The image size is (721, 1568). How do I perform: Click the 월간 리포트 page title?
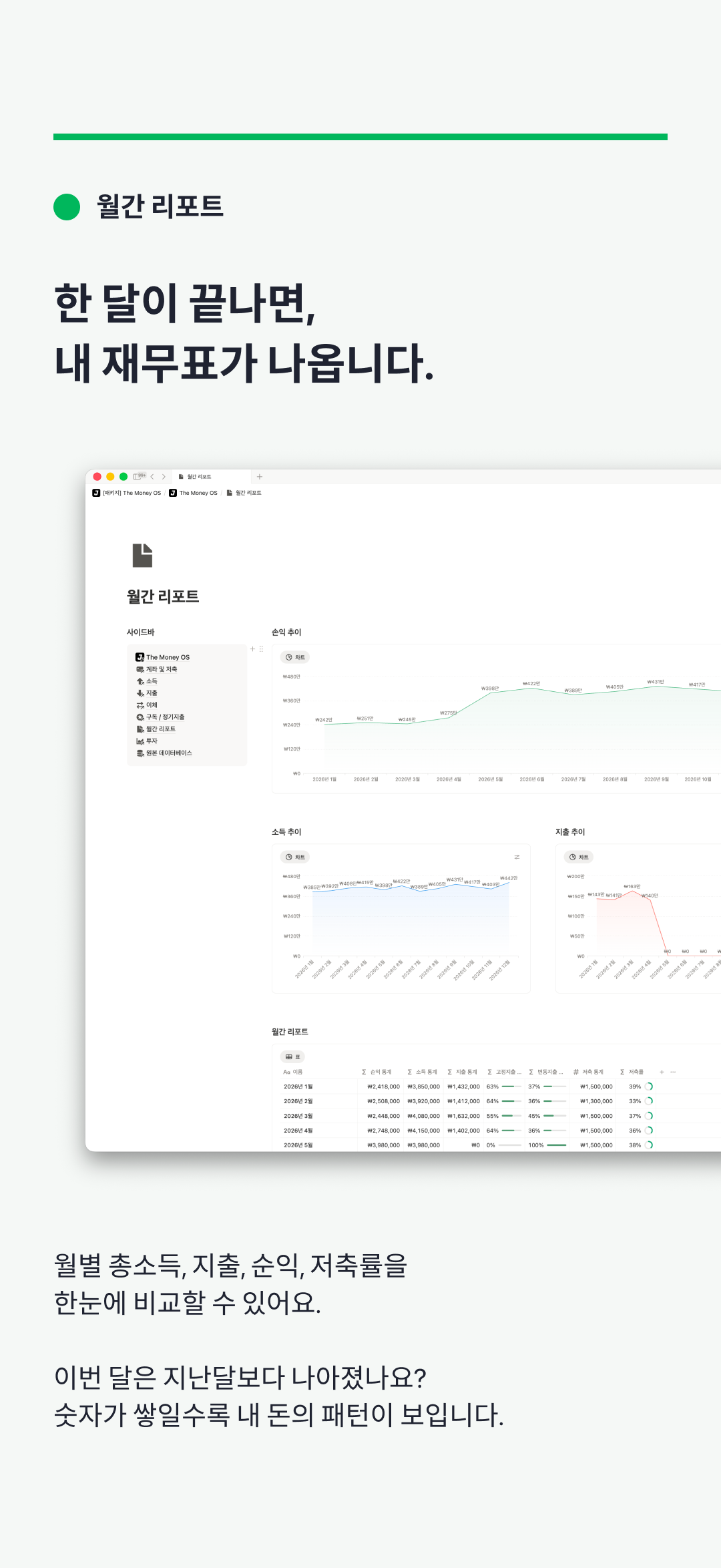pos(163,596)
